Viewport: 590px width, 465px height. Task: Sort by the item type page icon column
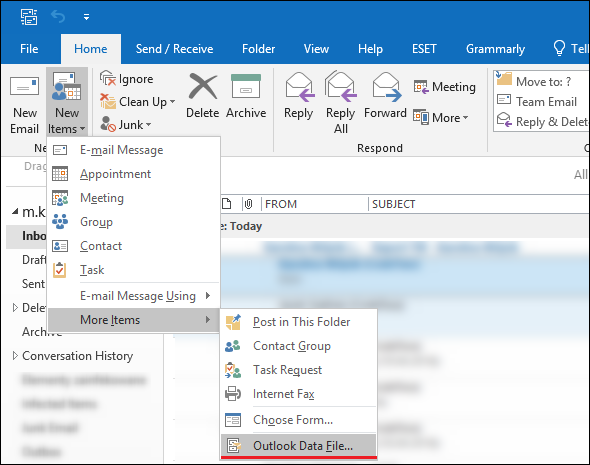tap(227, 204)
